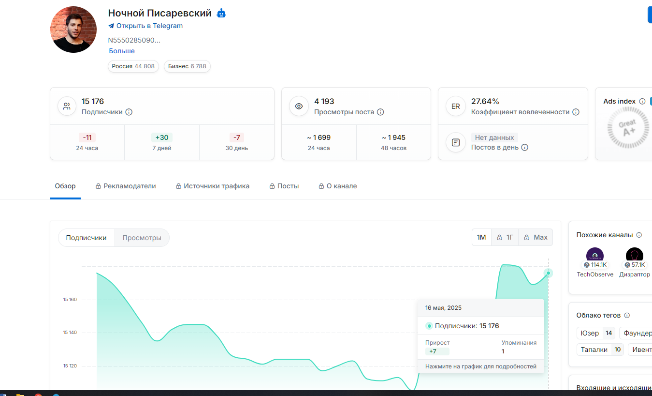Click the channel title 'Ночной Писаревский'

[x=160, y=13]
